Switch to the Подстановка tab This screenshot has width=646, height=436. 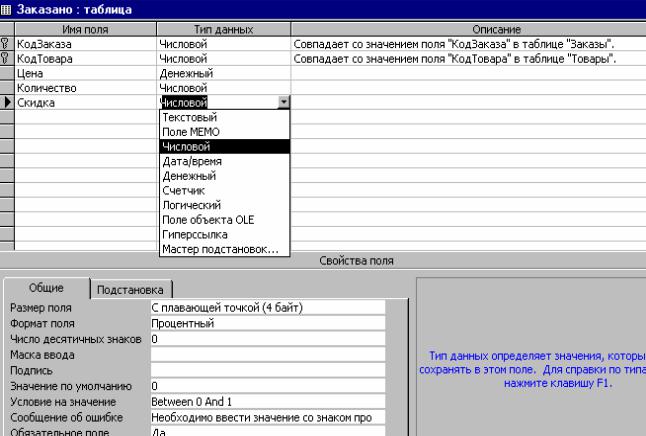[x=130, y=290]
